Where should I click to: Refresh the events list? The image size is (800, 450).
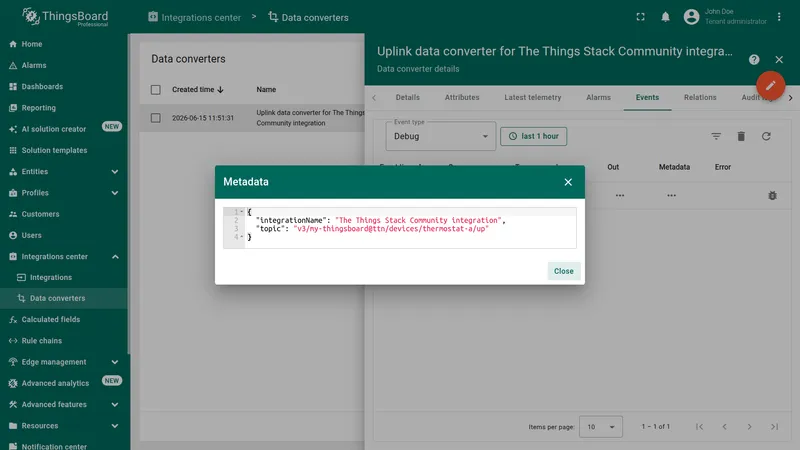tap(766, 136)
